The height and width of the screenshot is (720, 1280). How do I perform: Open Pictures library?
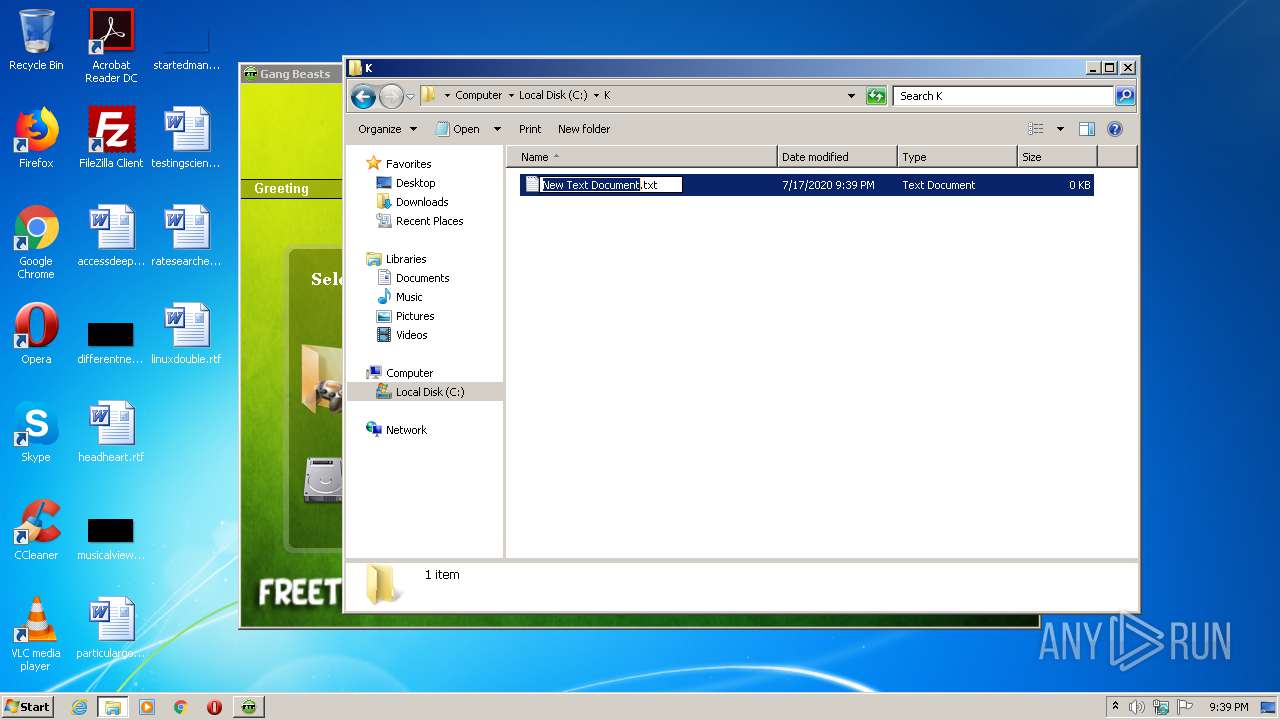click(405, 316)
